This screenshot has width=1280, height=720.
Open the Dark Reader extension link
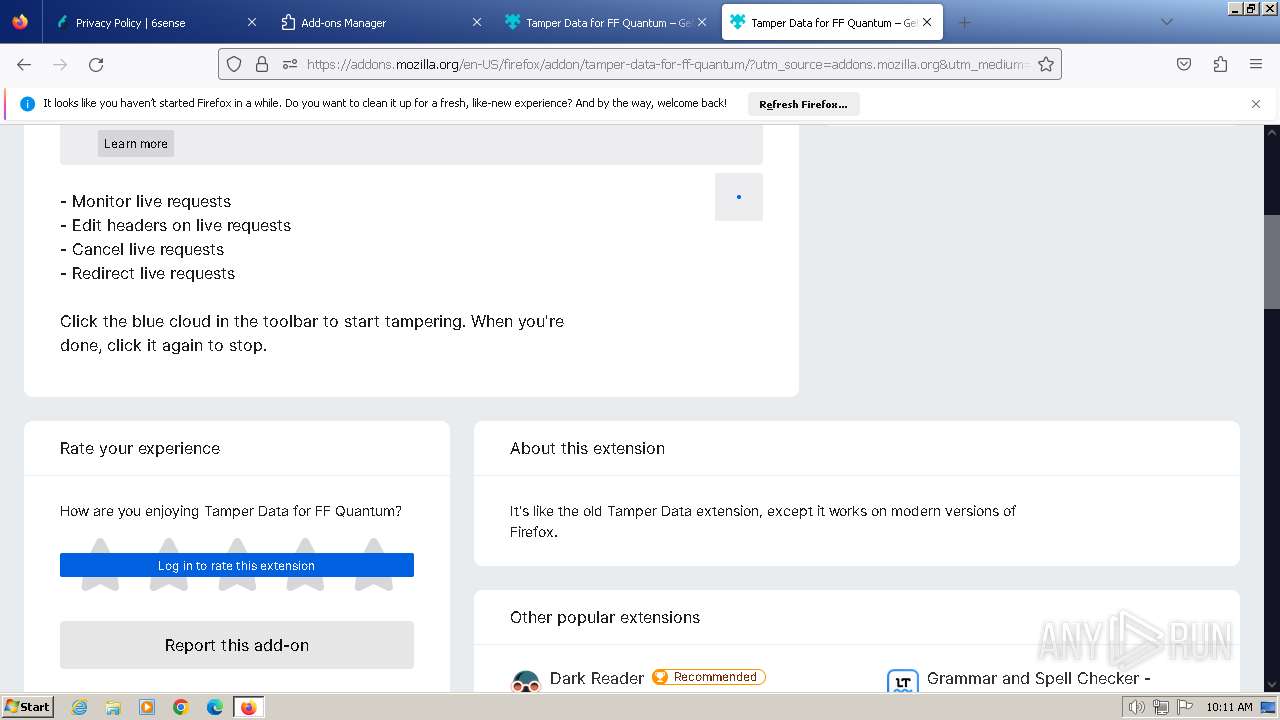(597, 678)
